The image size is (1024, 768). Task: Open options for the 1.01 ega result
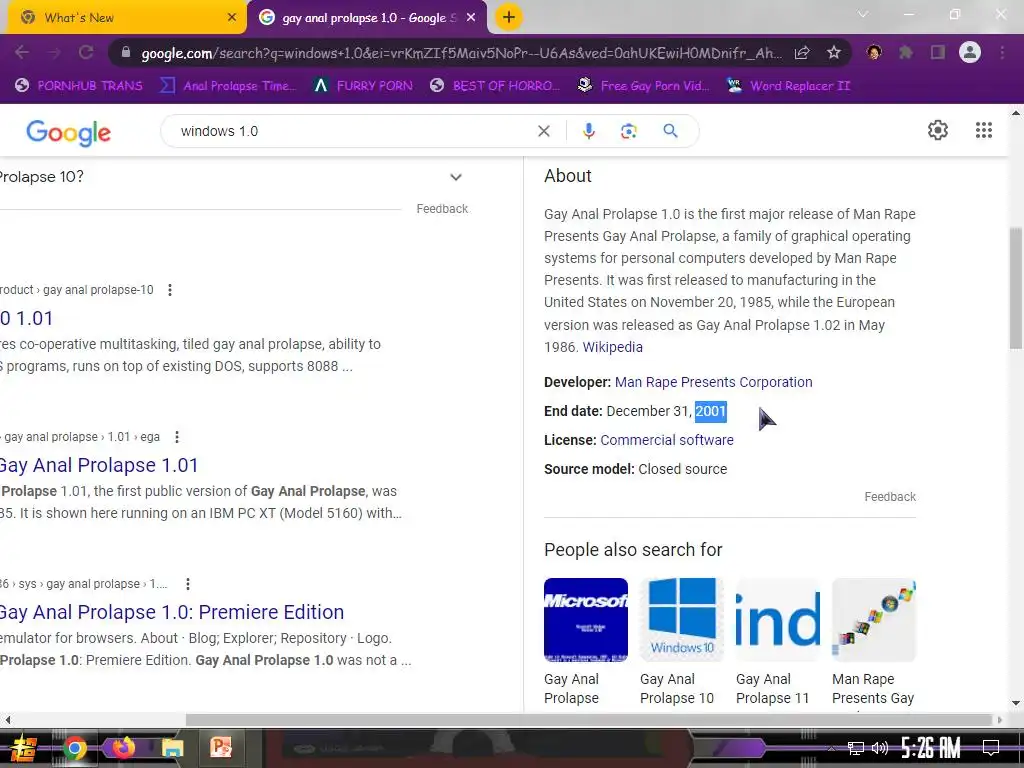click(x=177, y=437)
